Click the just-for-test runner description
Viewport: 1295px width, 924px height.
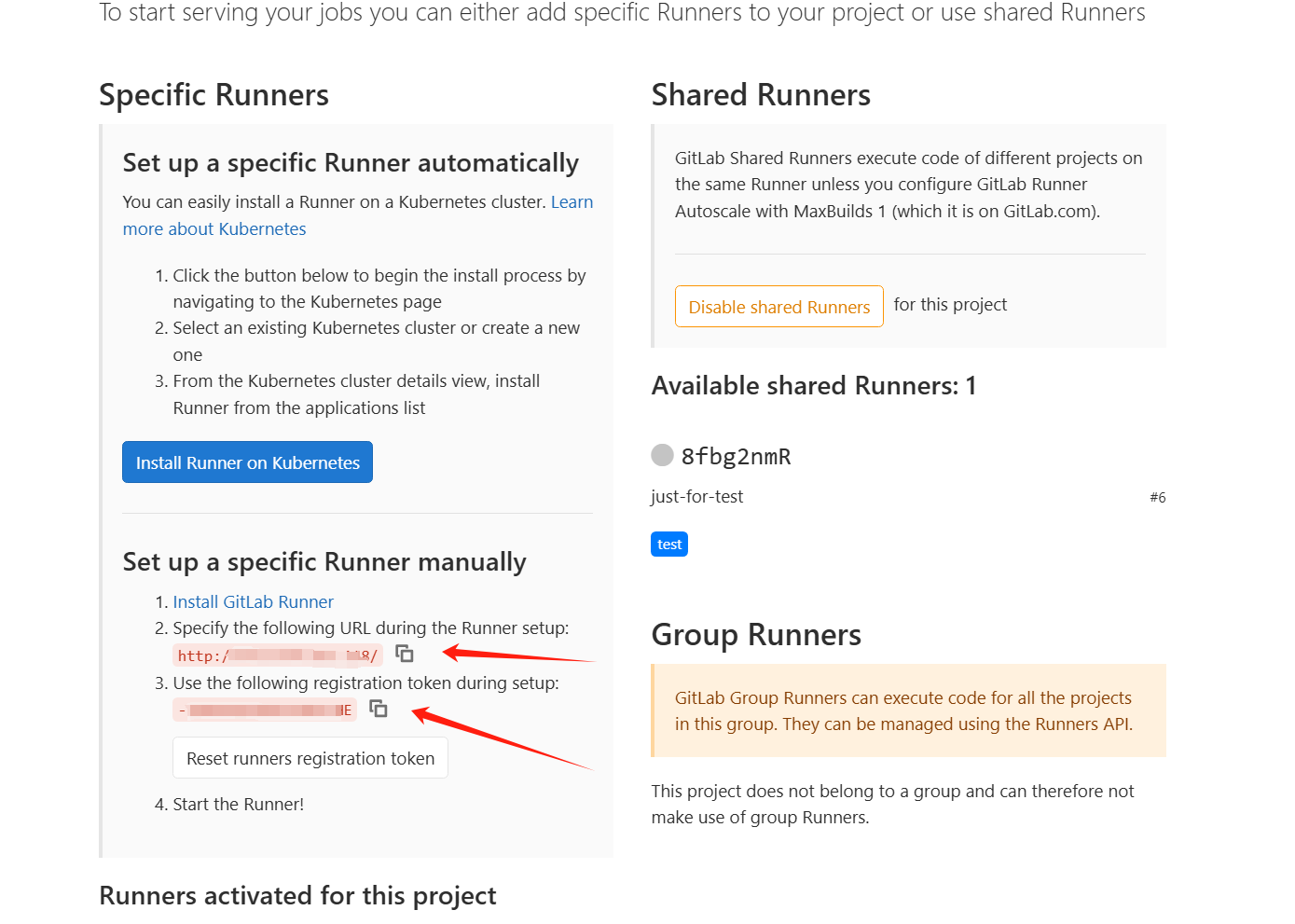tap(697, 497)
